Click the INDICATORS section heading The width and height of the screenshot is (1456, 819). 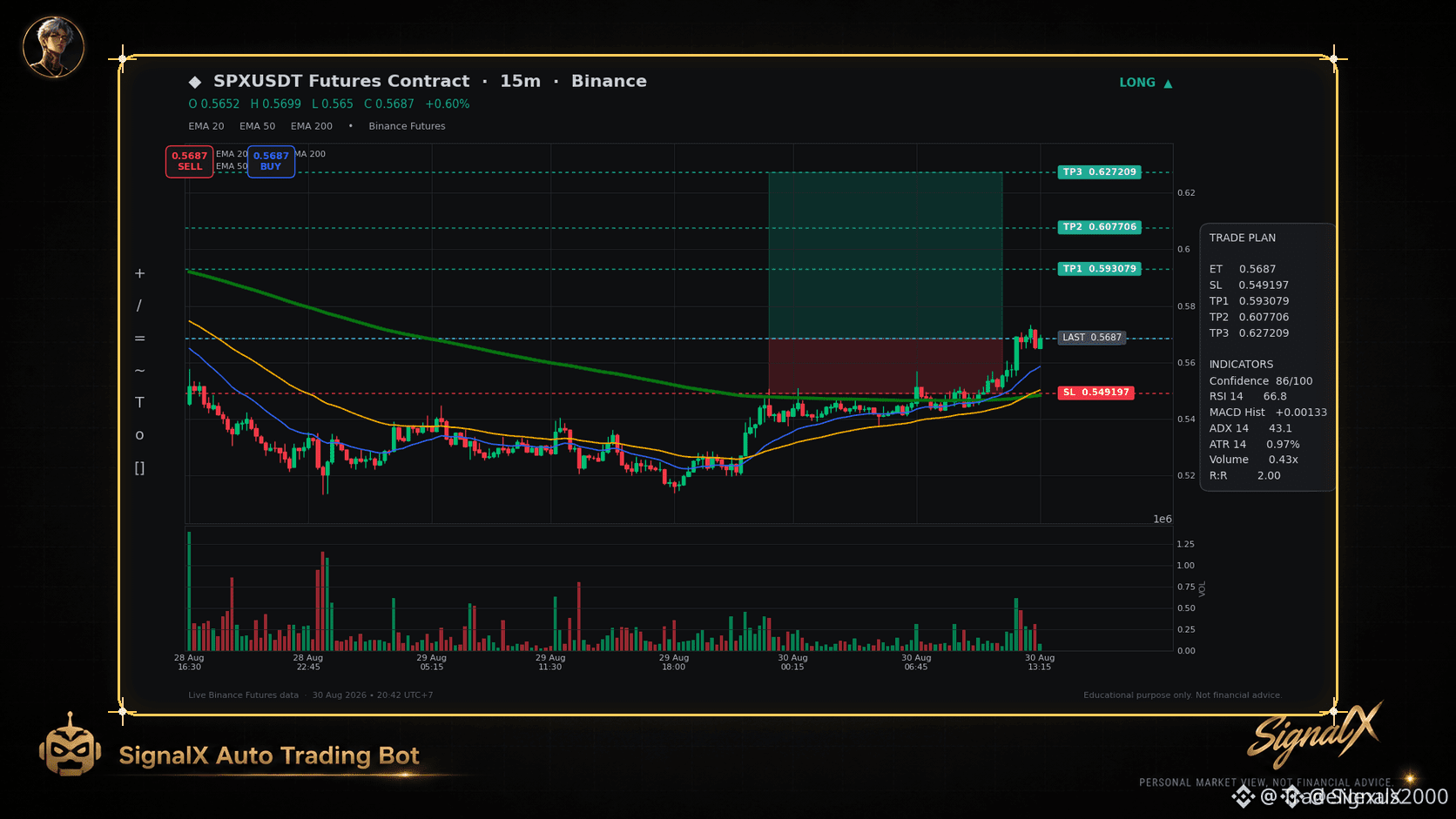[1241, 364]
